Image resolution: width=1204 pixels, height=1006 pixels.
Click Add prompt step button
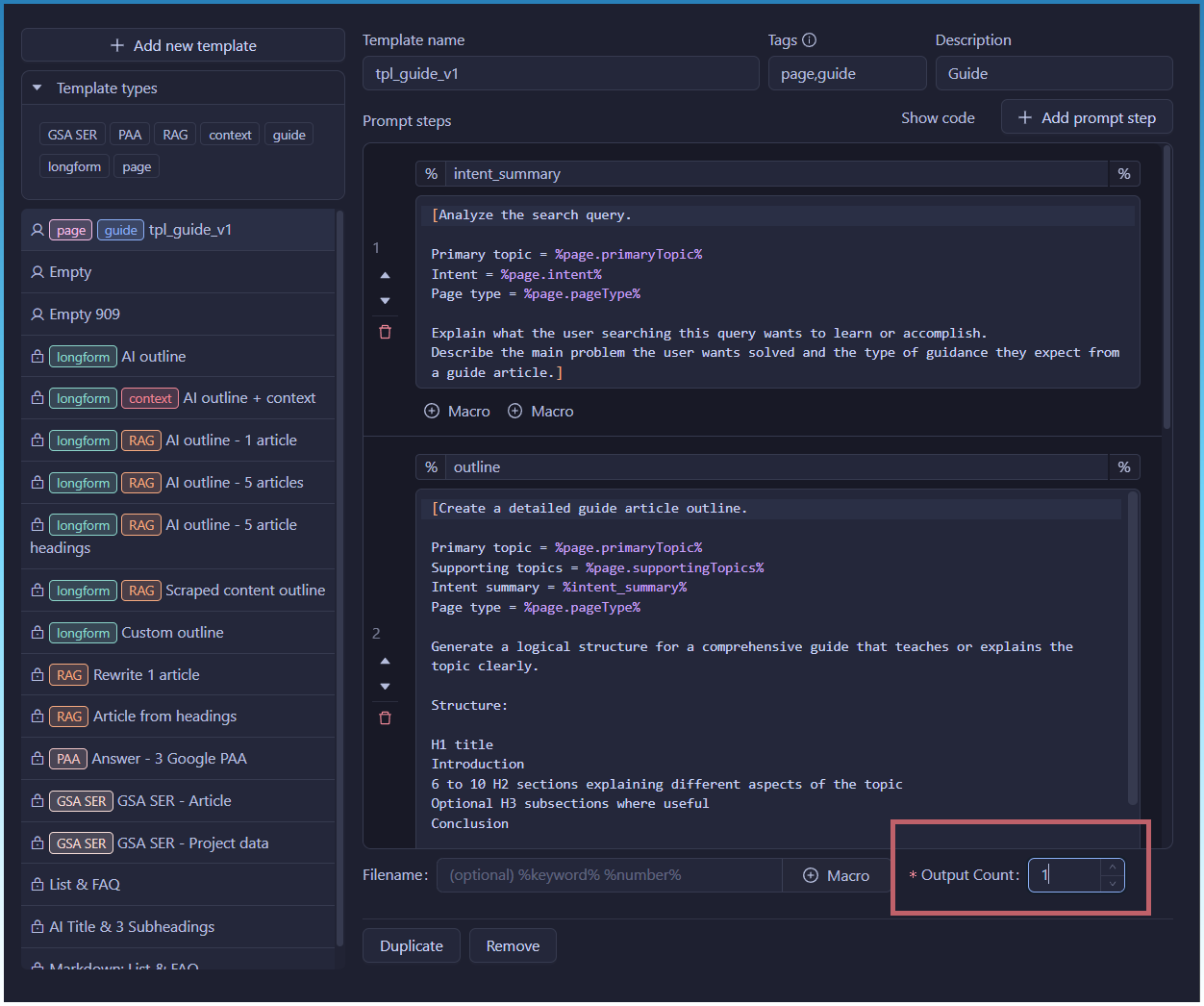coord(1086,118)
